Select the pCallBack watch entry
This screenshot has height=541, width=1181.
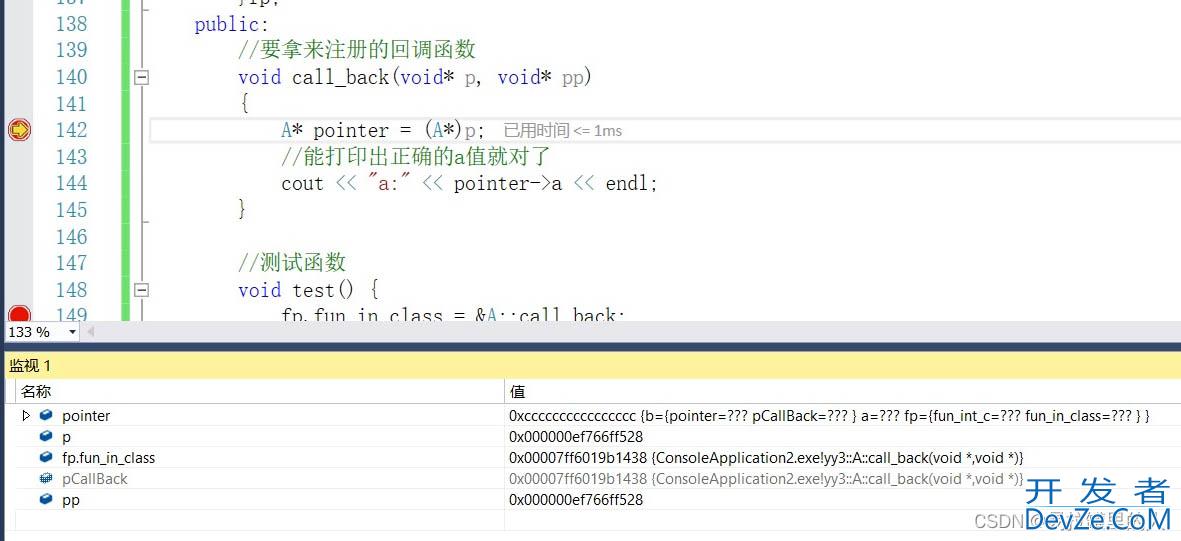(95, 478)
